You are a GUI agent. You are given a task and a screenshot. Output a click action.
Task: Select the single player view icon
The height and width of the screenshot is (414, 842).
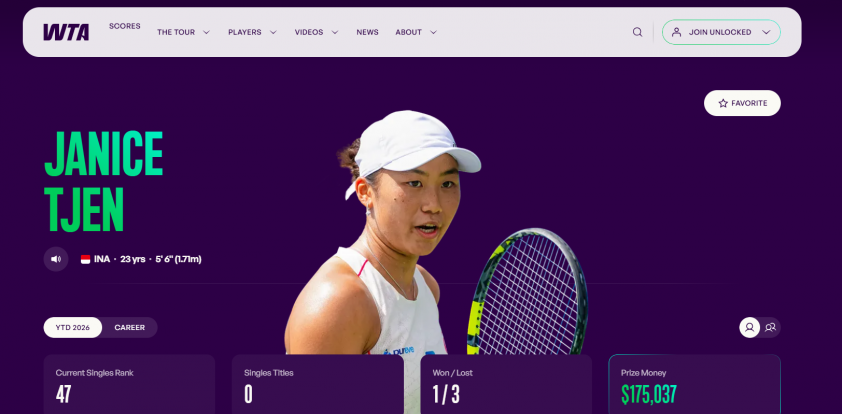[x=750, y=328]
